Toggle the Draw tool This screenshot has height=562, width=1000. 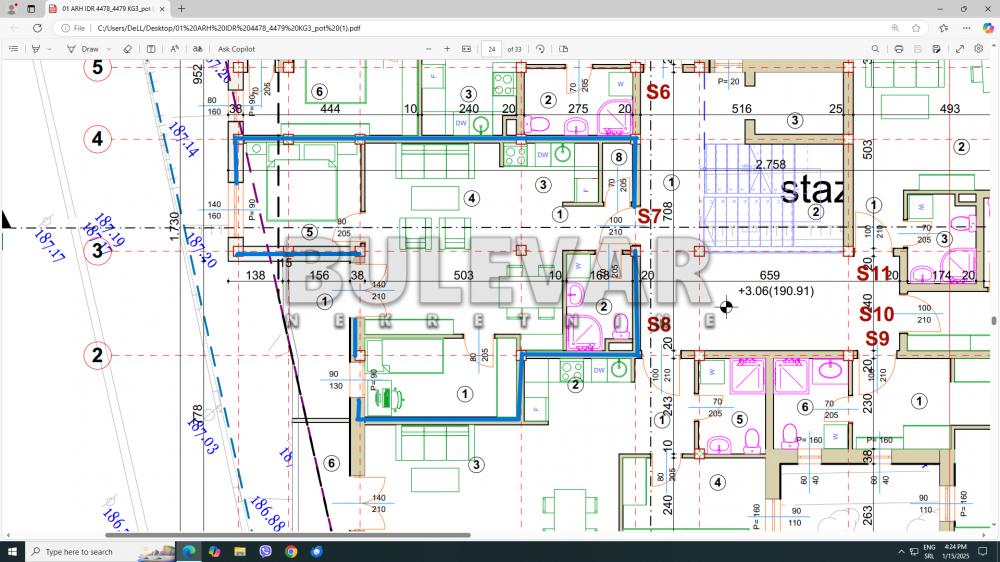click(x=84, y=48)
